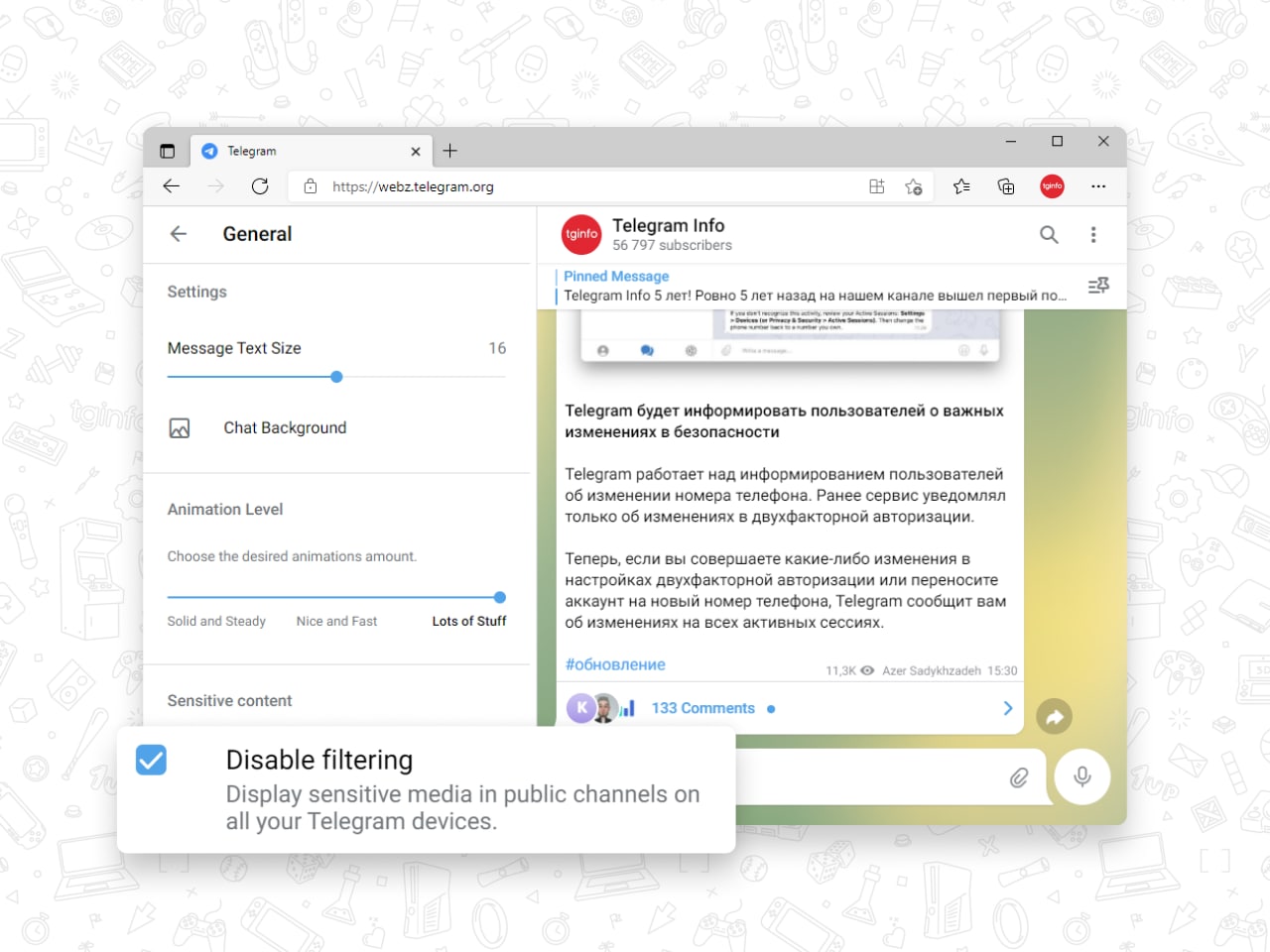Click the attachment paperclip icon
Viewport: 1270px width, 952px height.
[x=1019, y=778]
